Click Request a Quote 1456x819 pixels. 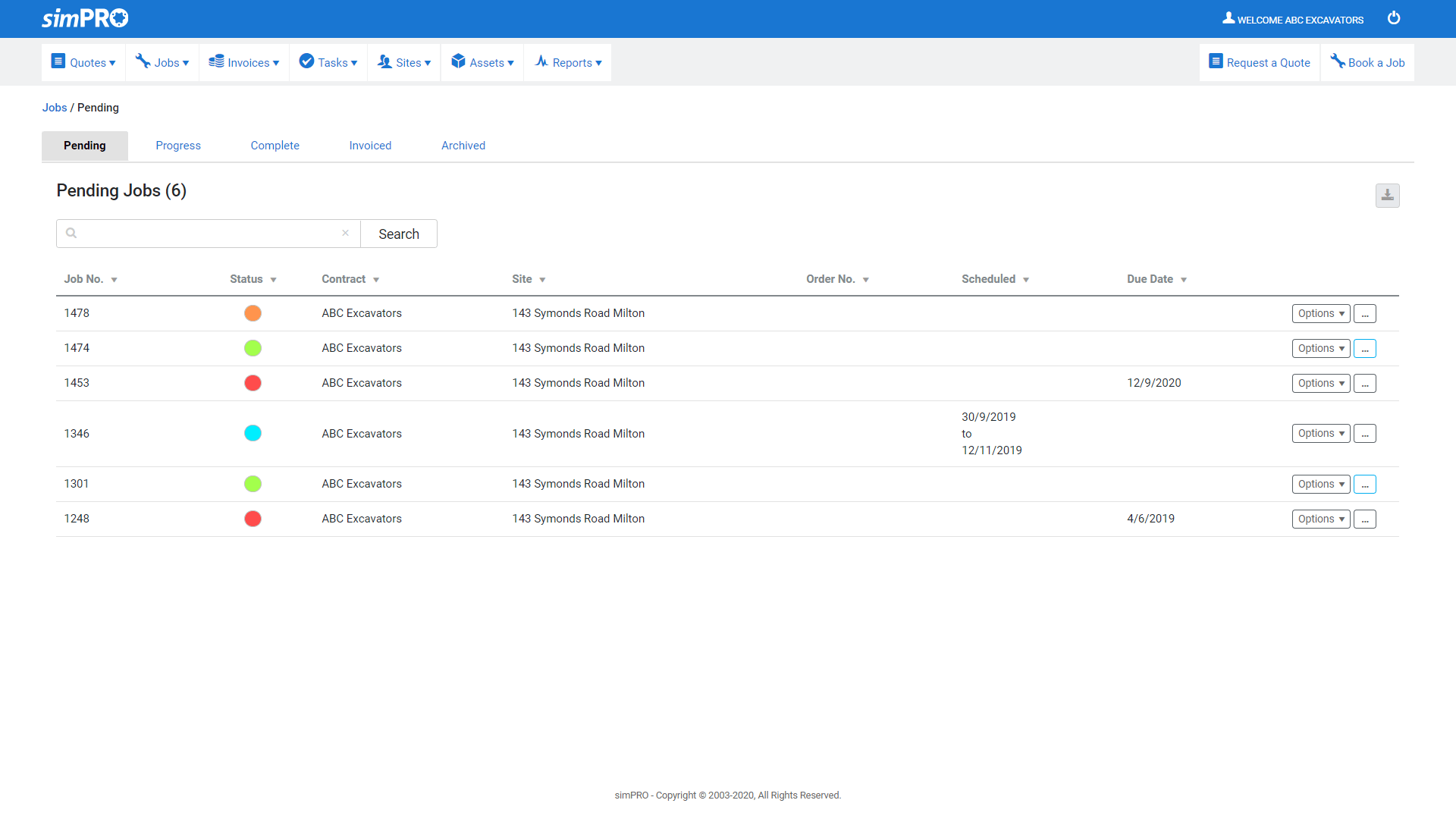pyautogui.click(x=1260, y=62)
